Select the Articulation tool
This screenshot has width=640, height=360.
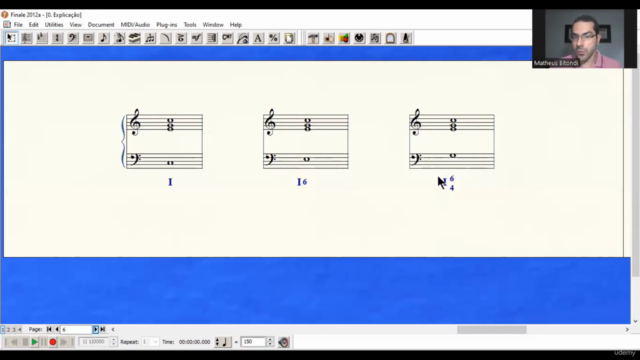pyautogui.click(x=181, y=38)
